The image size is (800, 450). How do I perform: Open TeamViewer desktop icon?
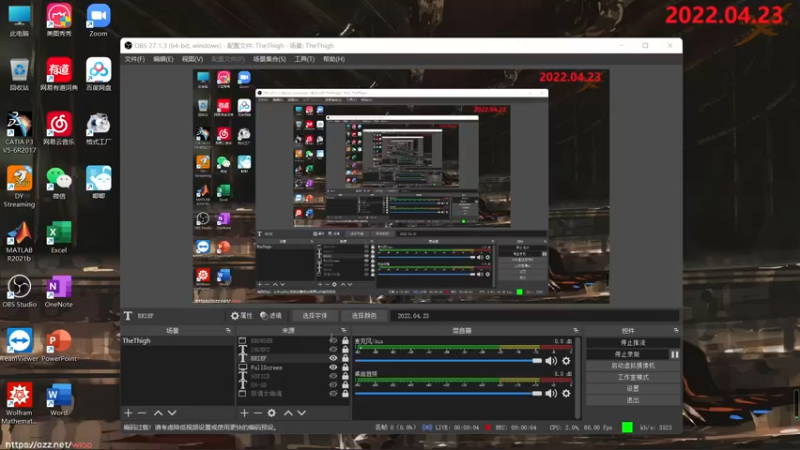pyautogui.click(x=19, y=345)
